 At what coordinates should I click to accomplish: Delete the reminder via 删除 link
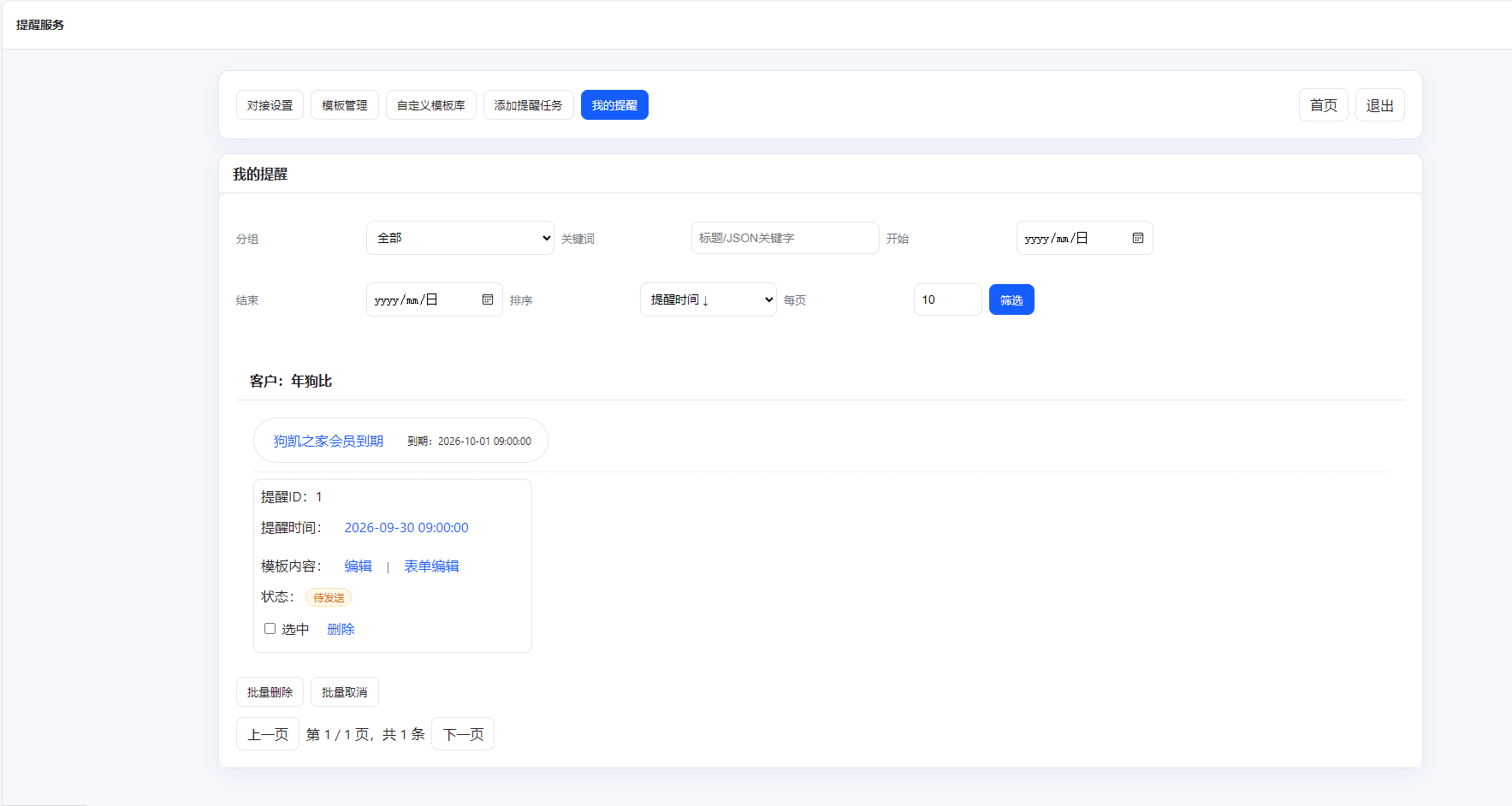341,629
